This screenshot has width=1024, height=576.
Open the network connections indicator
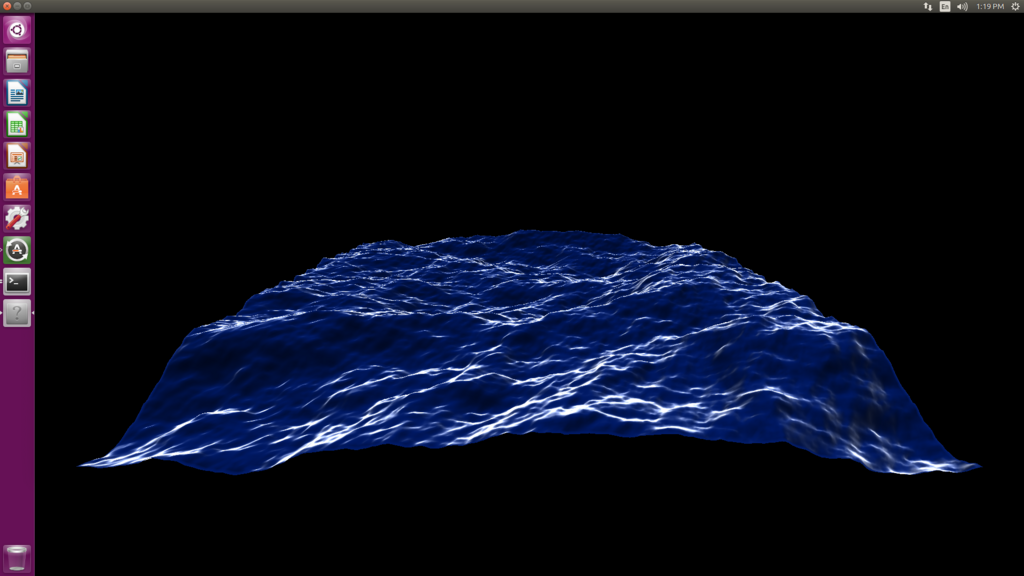pos(927,7)
